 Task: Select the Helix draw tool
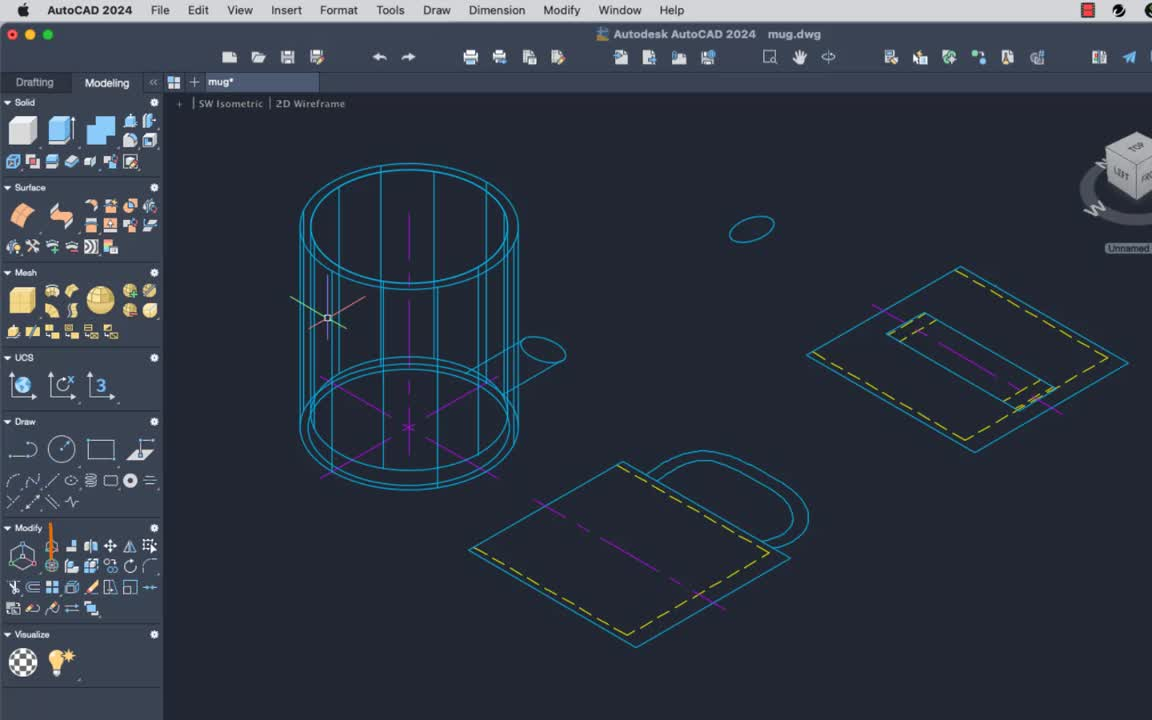point(91,480)
